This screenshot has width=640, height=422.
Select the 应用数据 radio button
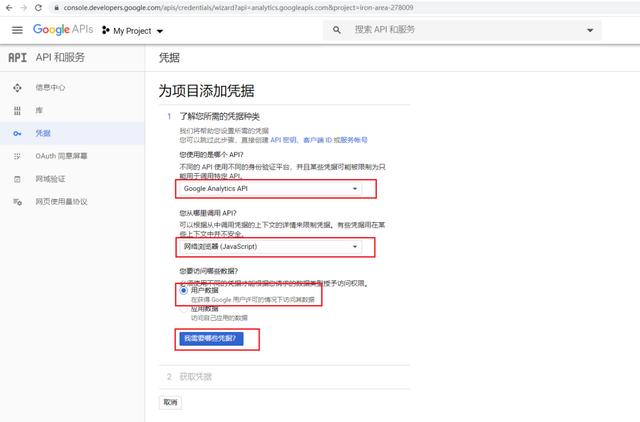click(184, 309)
